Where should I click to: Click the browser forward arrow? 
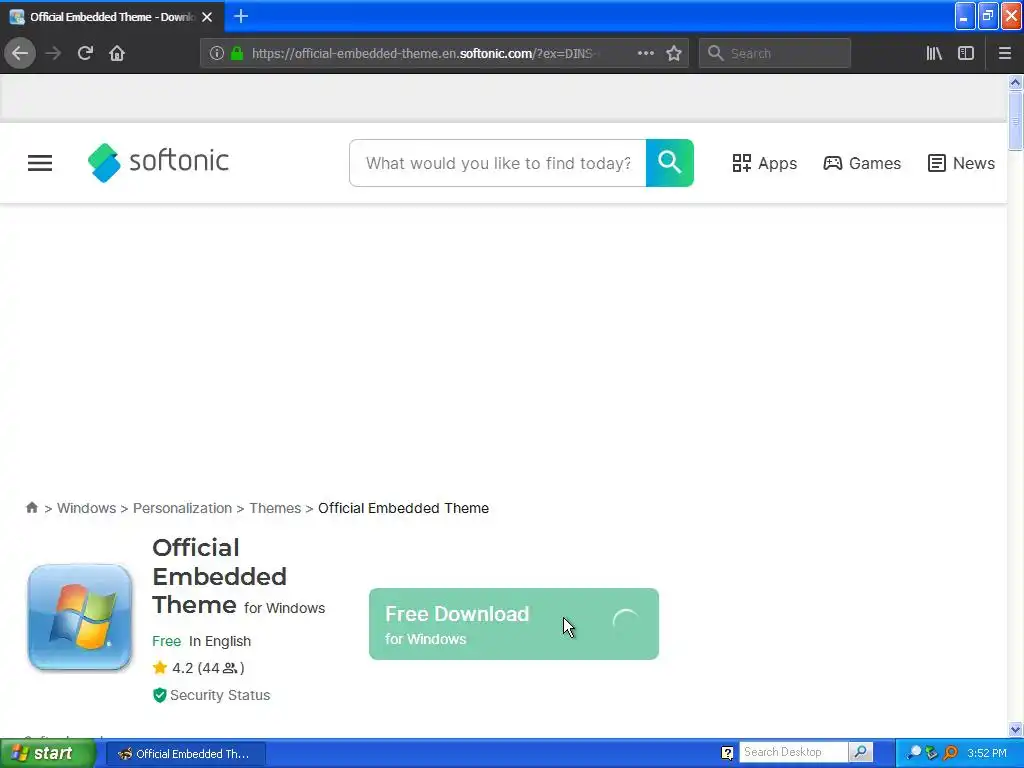53,53
